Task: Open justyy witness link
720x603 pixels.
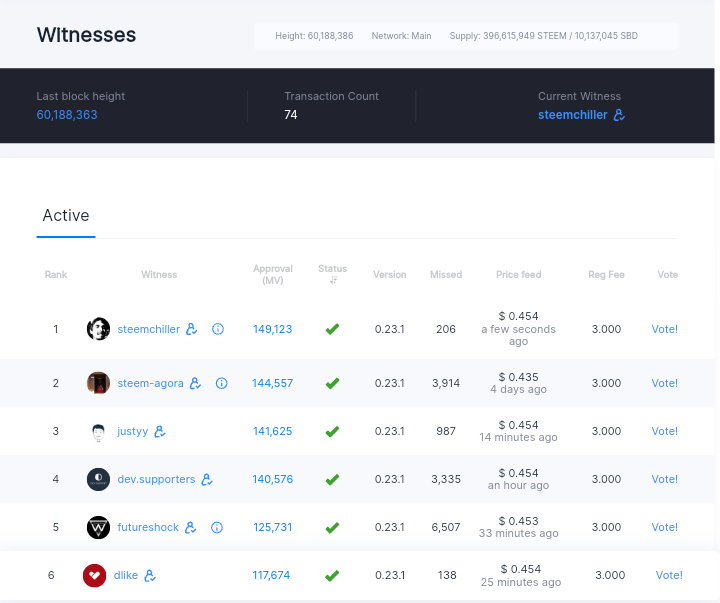Action: click(133, 431)
